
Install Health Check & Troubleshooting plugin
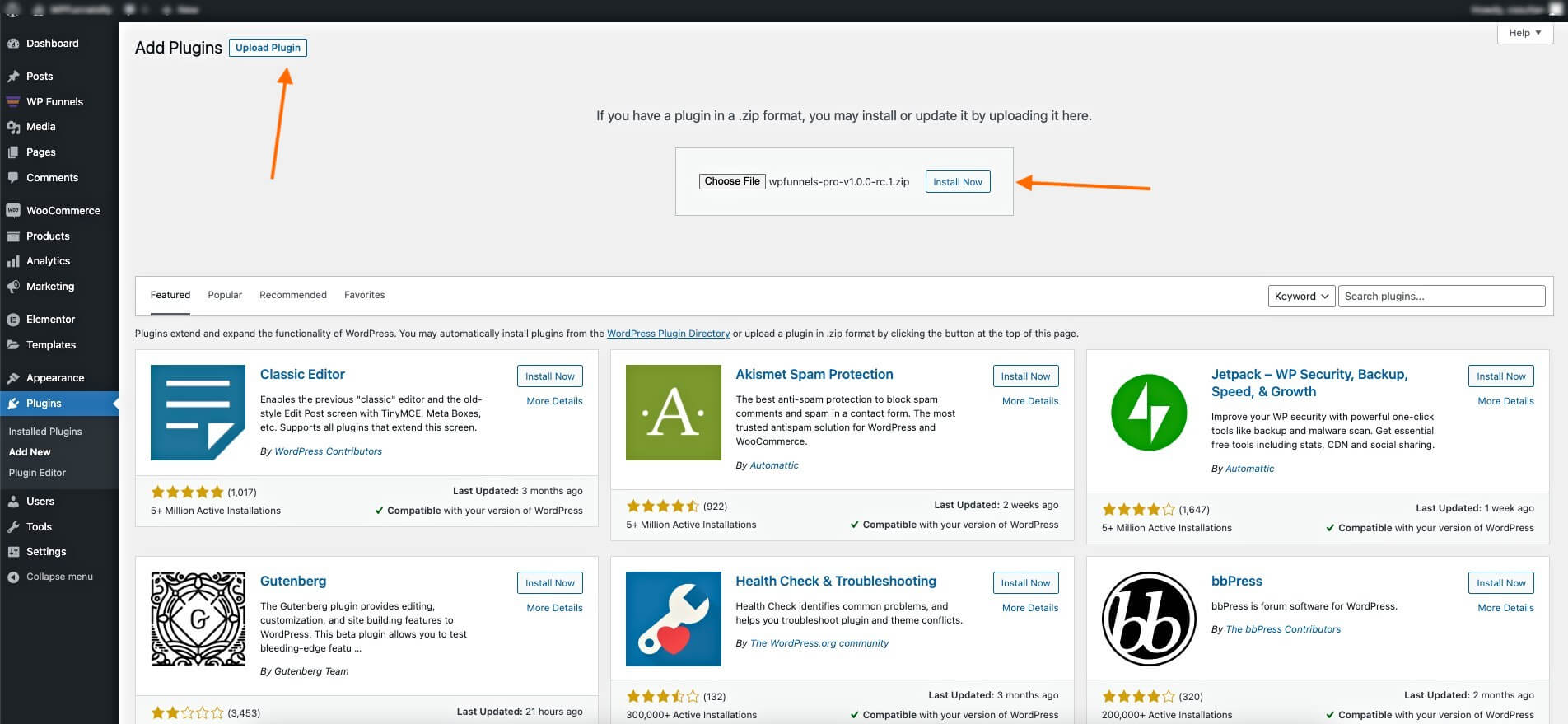coord(1025,583)
